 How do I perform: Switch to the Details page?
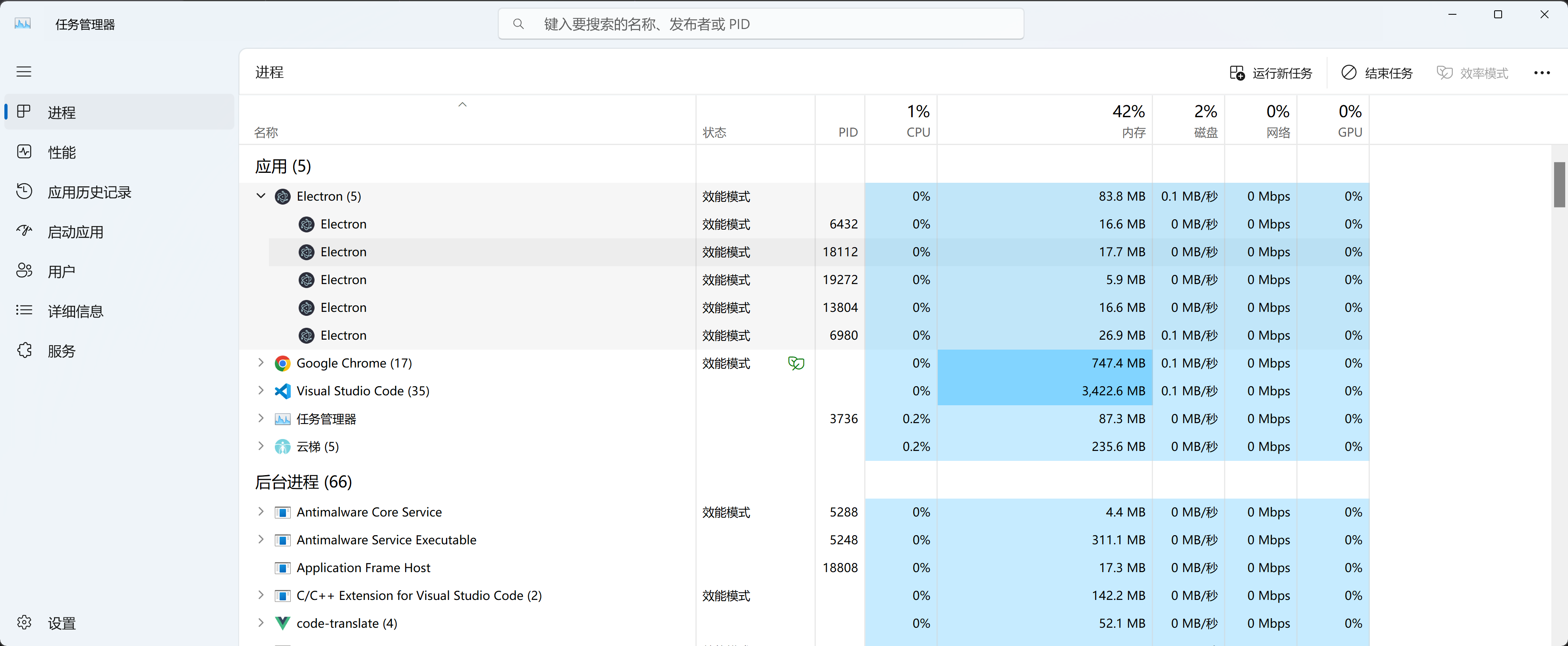(119, 311)
